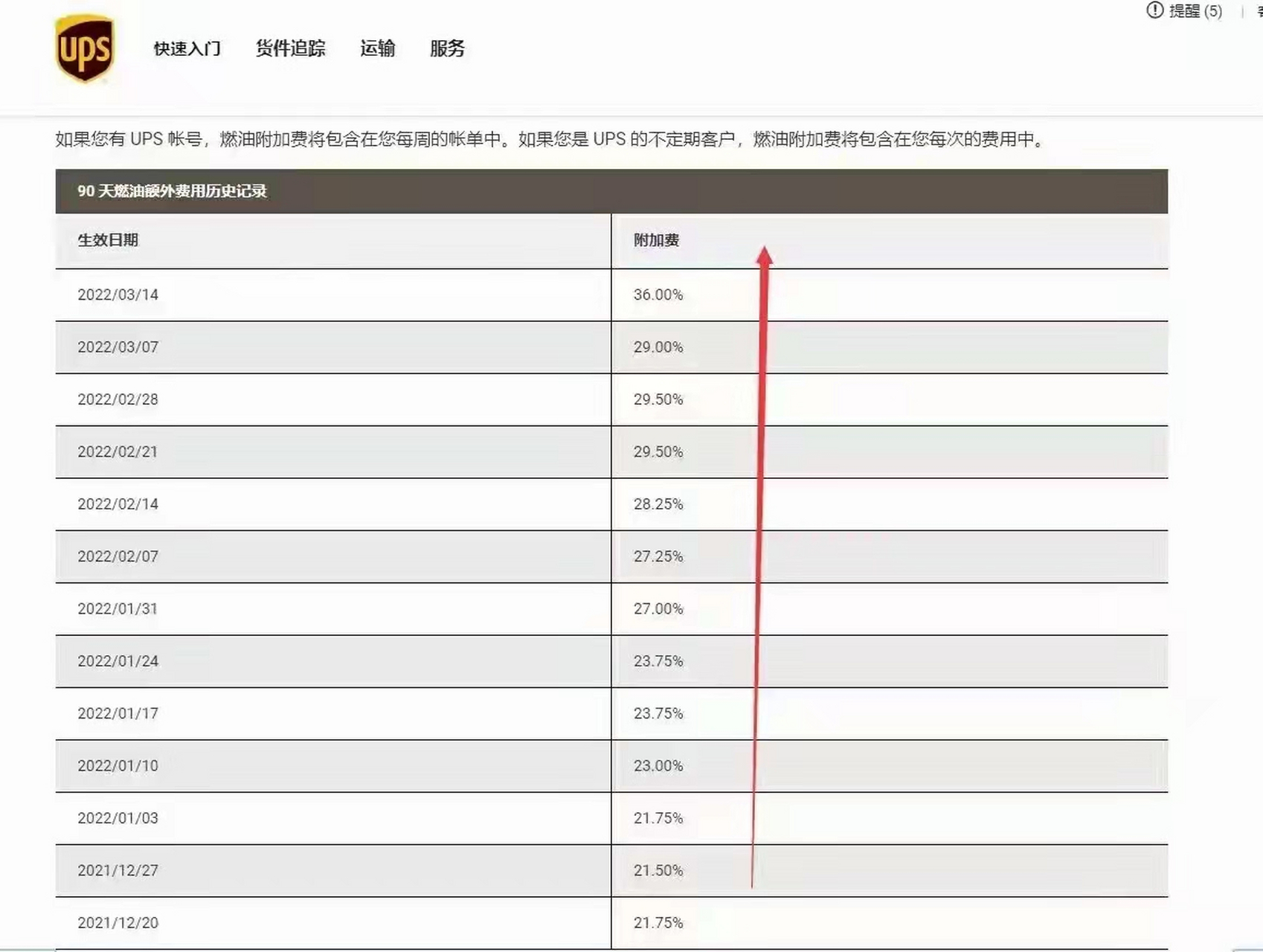
Task: Select the 23.75% value in the 2022/01/17 row
Action: [x=658, y=713]
